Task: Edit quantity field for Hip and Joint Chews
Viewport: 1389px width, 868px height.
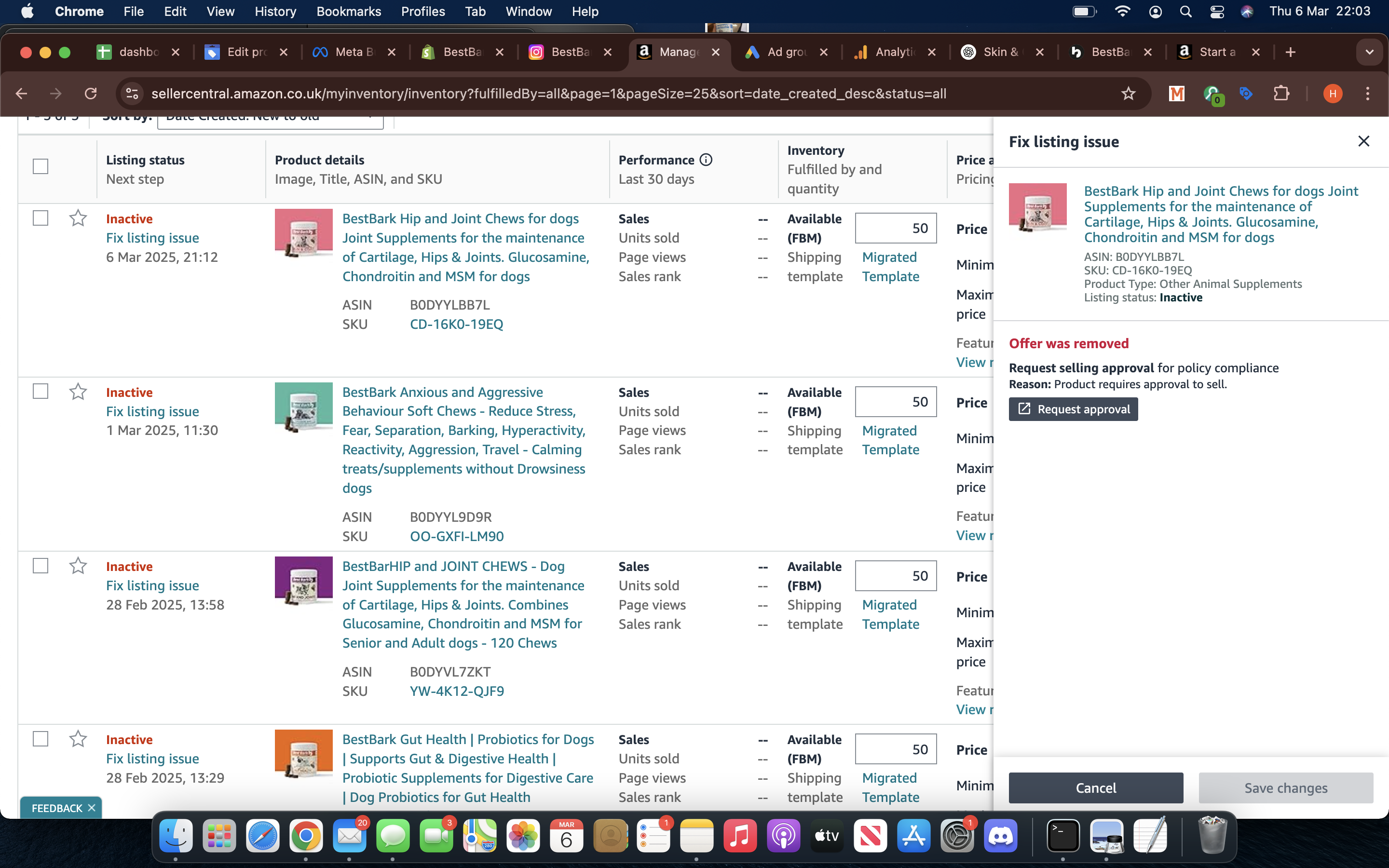Action: (896, 228)
